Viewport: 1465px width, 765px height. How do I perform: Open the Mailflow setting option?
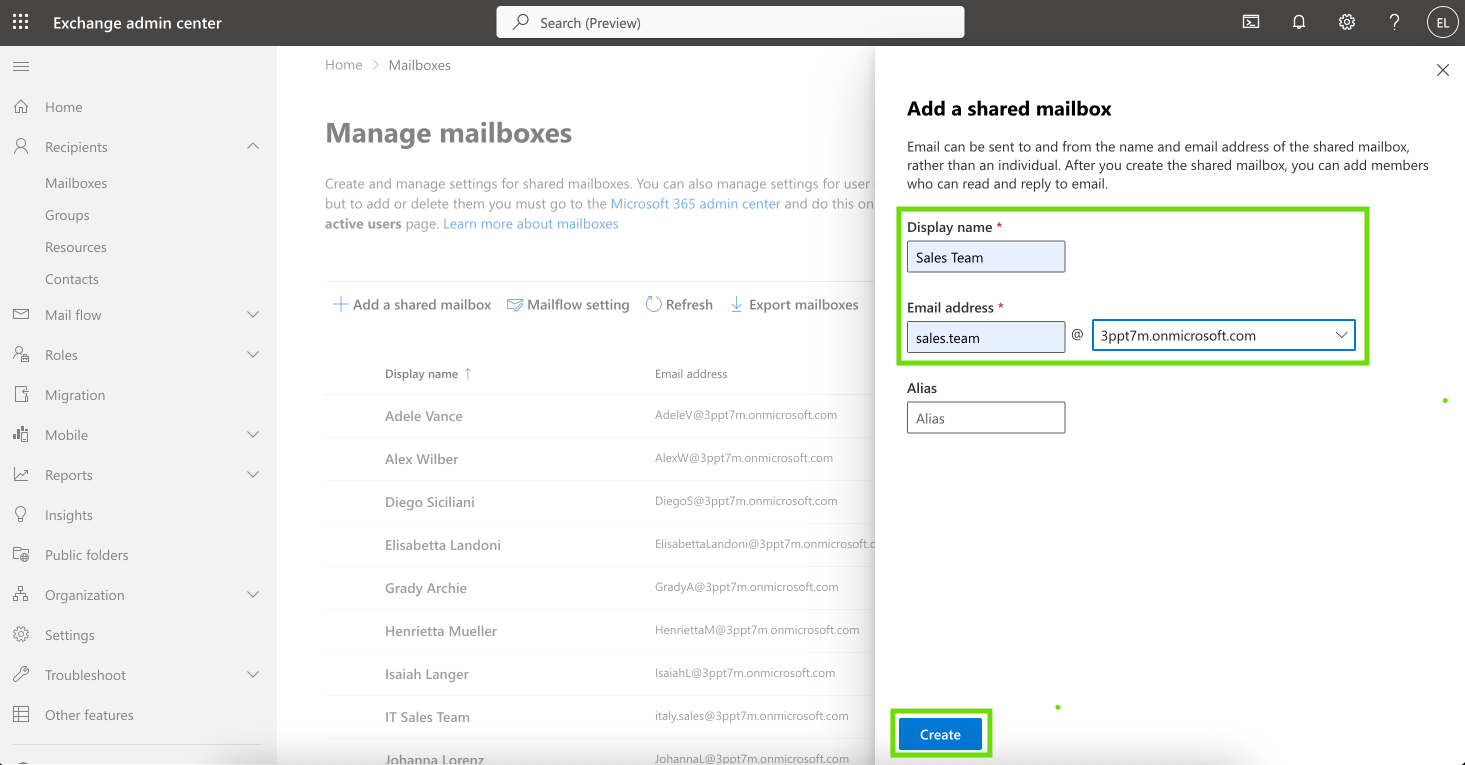[568, 304]
